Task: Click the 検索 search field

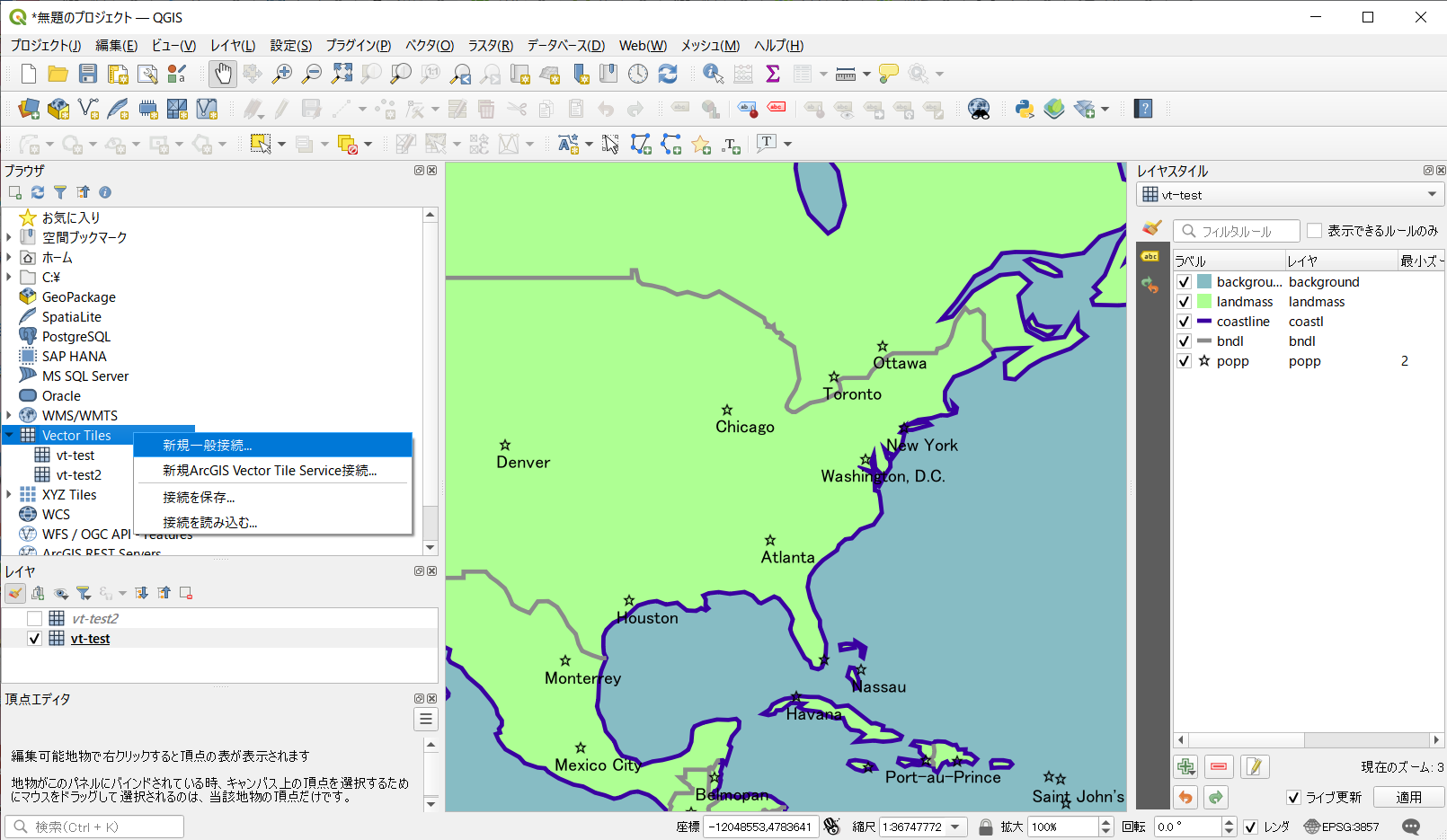Action: (94, 826)
